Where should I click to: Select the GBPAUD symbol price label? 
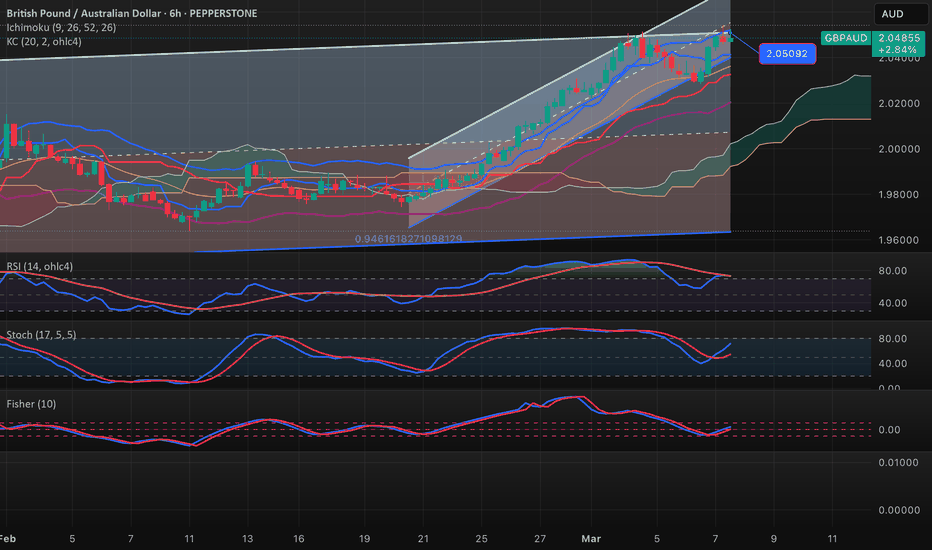tap(845, 38)
